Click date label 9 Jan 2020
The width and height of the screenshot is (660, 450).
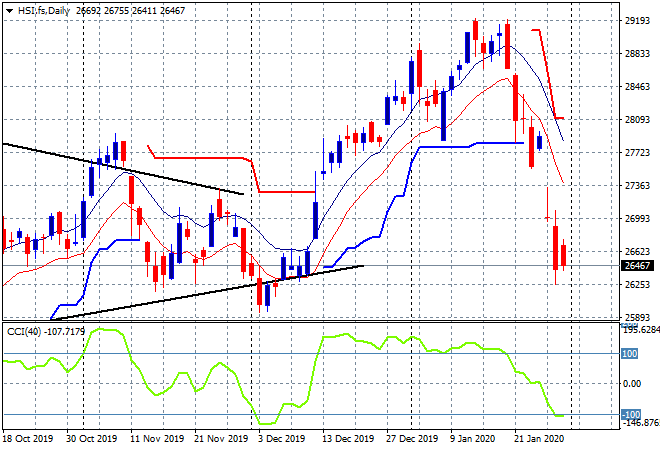472,439
